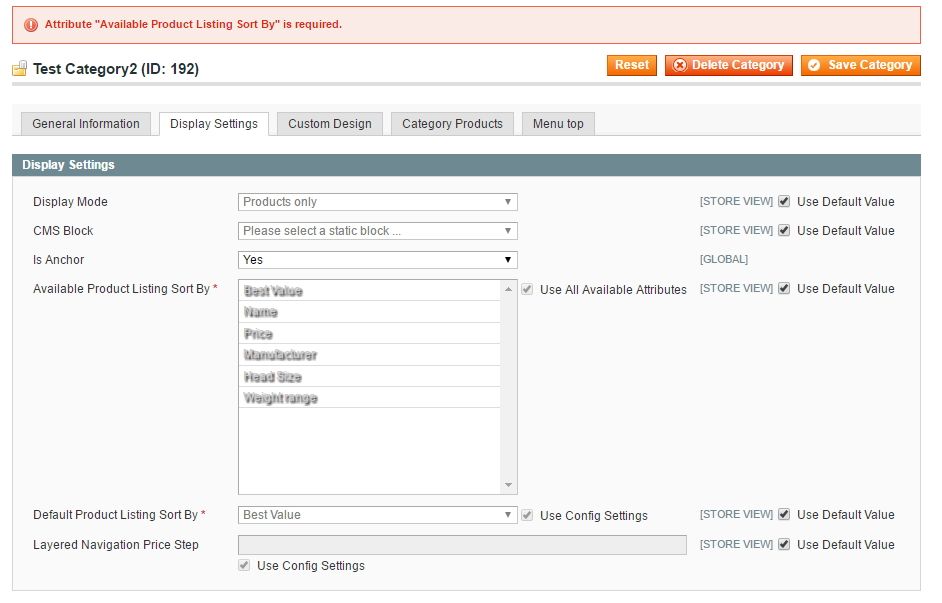This screenshot has height=603, width=942.
Task: Click the red error icon in the alert
Action: [31, 25]
